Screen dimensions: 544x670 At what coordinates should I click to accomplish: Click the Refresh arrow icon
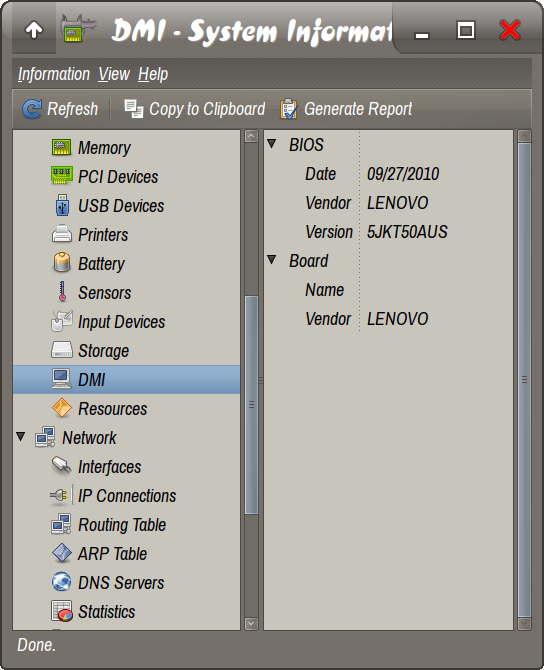coord(32,109)
